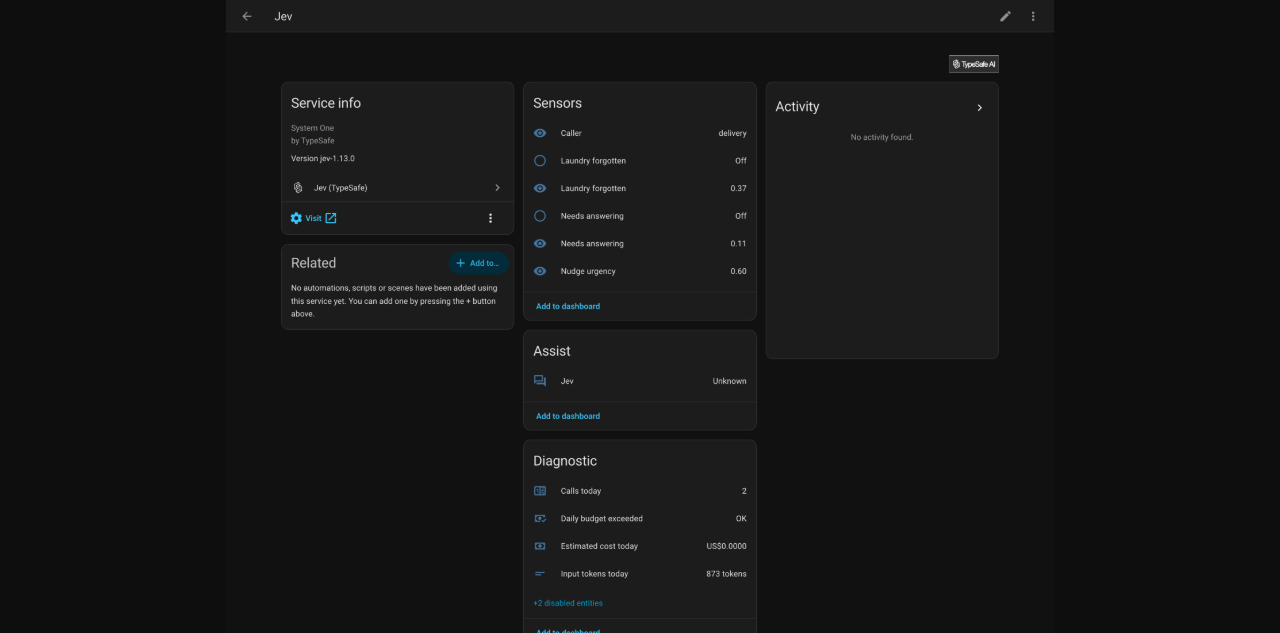Click circle icon for Needs answering Off

(540, 216)
